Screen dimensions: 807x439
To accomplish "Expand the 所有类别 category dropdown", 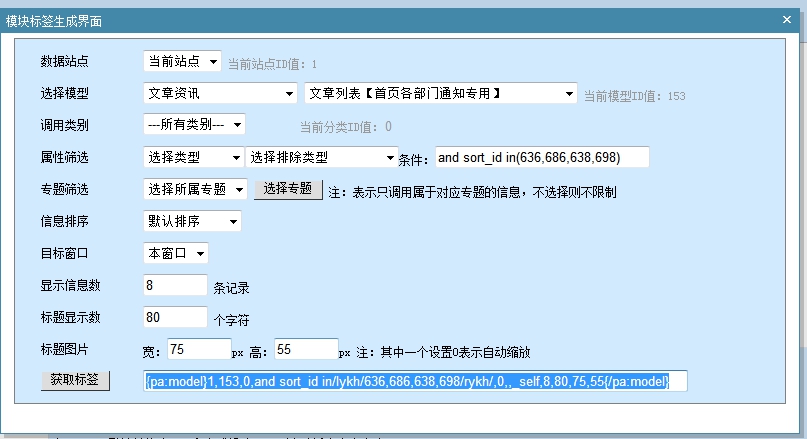I will [194, 125].
